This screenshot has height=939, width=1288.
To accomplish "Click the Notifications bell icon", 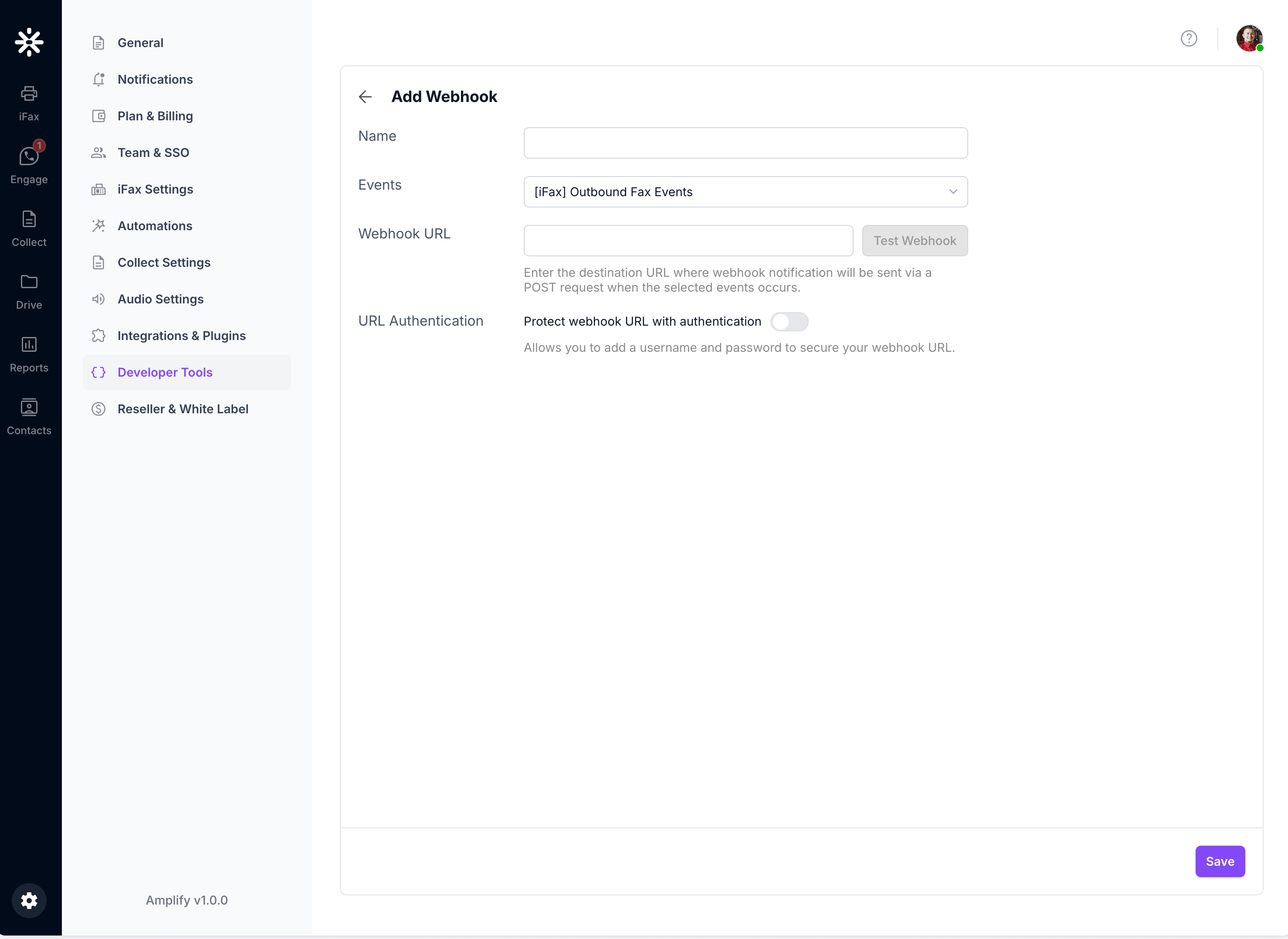I will [98, 80].
